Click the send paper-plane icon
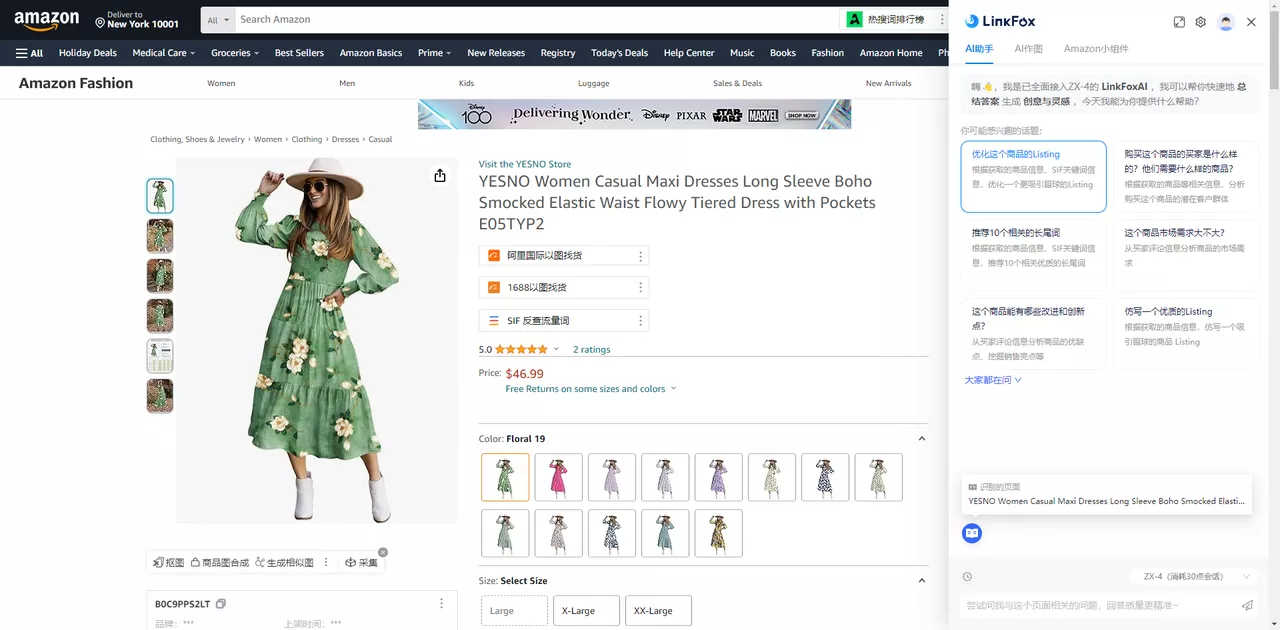This screenshot has height=630, width=1280. point(1247,605)
